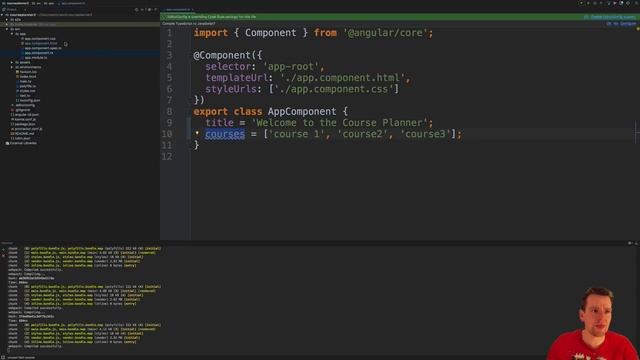
Task: Open the Terminal panel settings icon
Action: coord(629,243)
